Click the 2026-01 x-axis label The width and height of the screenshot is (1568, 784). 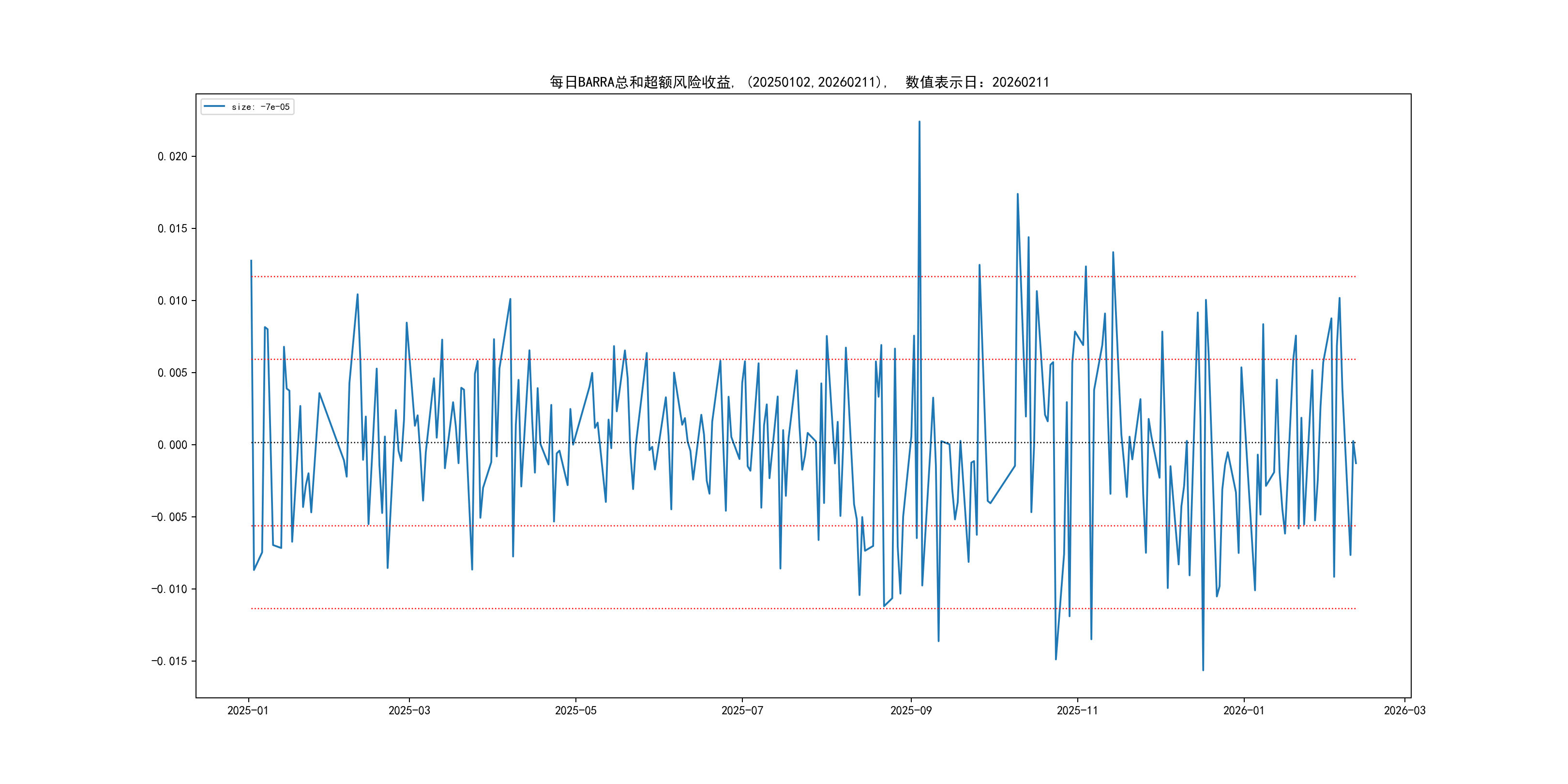(x=1244, y=710)
